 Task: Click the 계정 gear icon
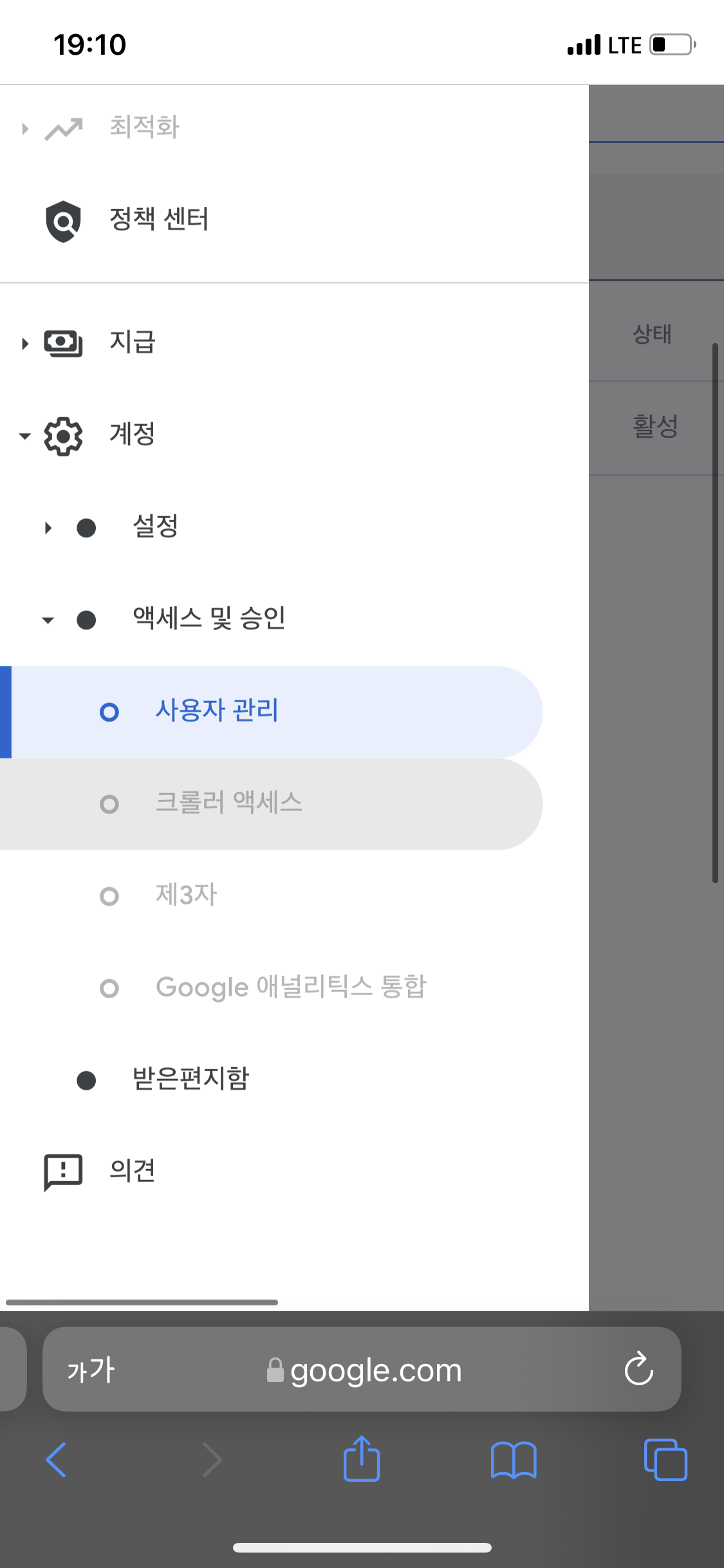[x=63, y=436]
